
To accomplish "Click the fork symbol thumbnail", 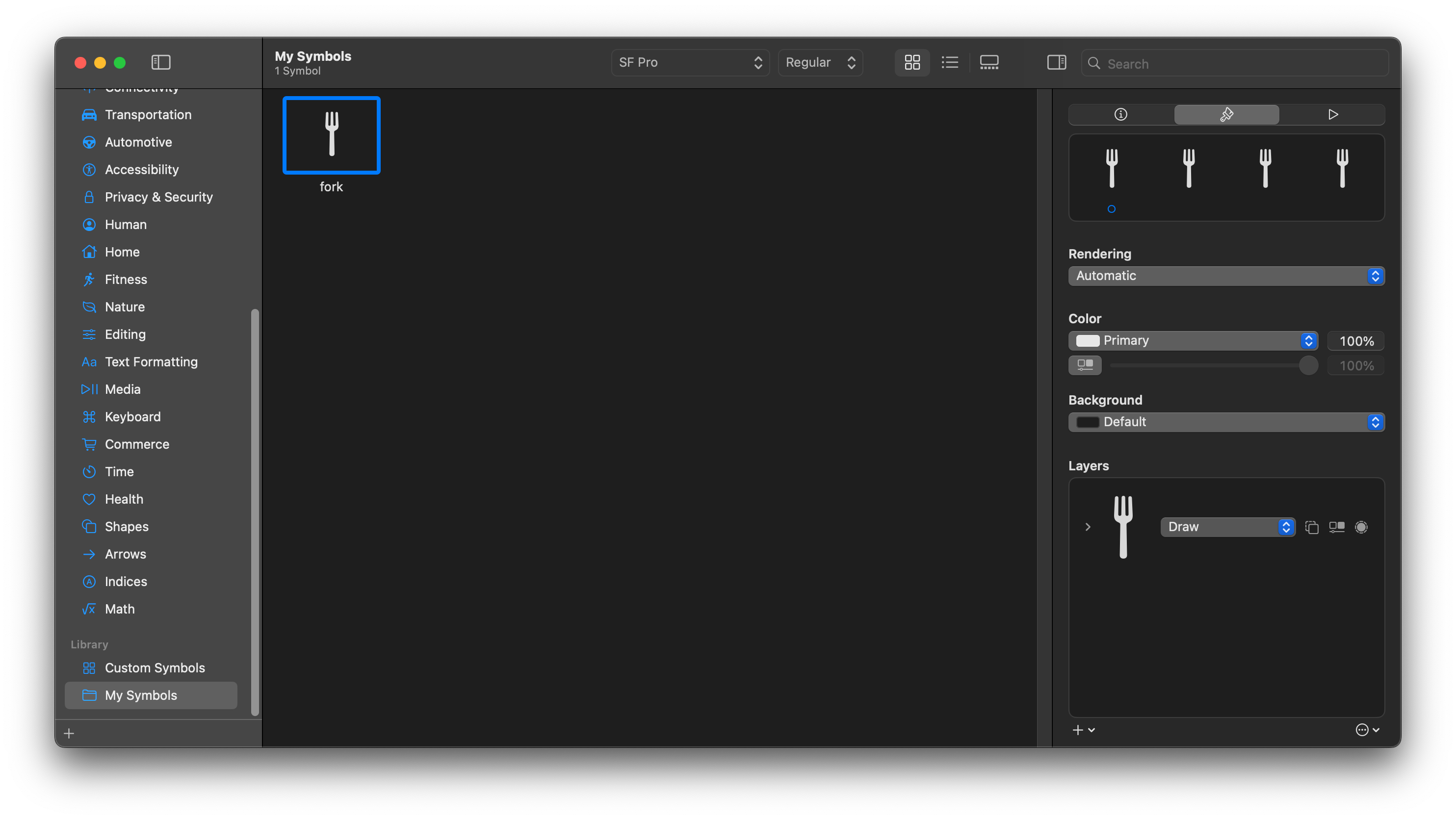I will click(331, 135).
